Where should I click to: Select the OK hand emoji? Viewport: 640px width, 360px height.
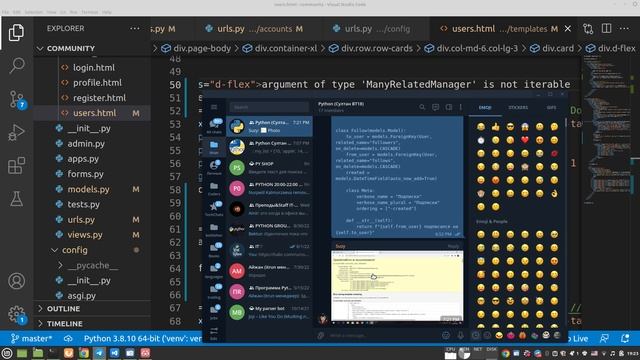554,193
